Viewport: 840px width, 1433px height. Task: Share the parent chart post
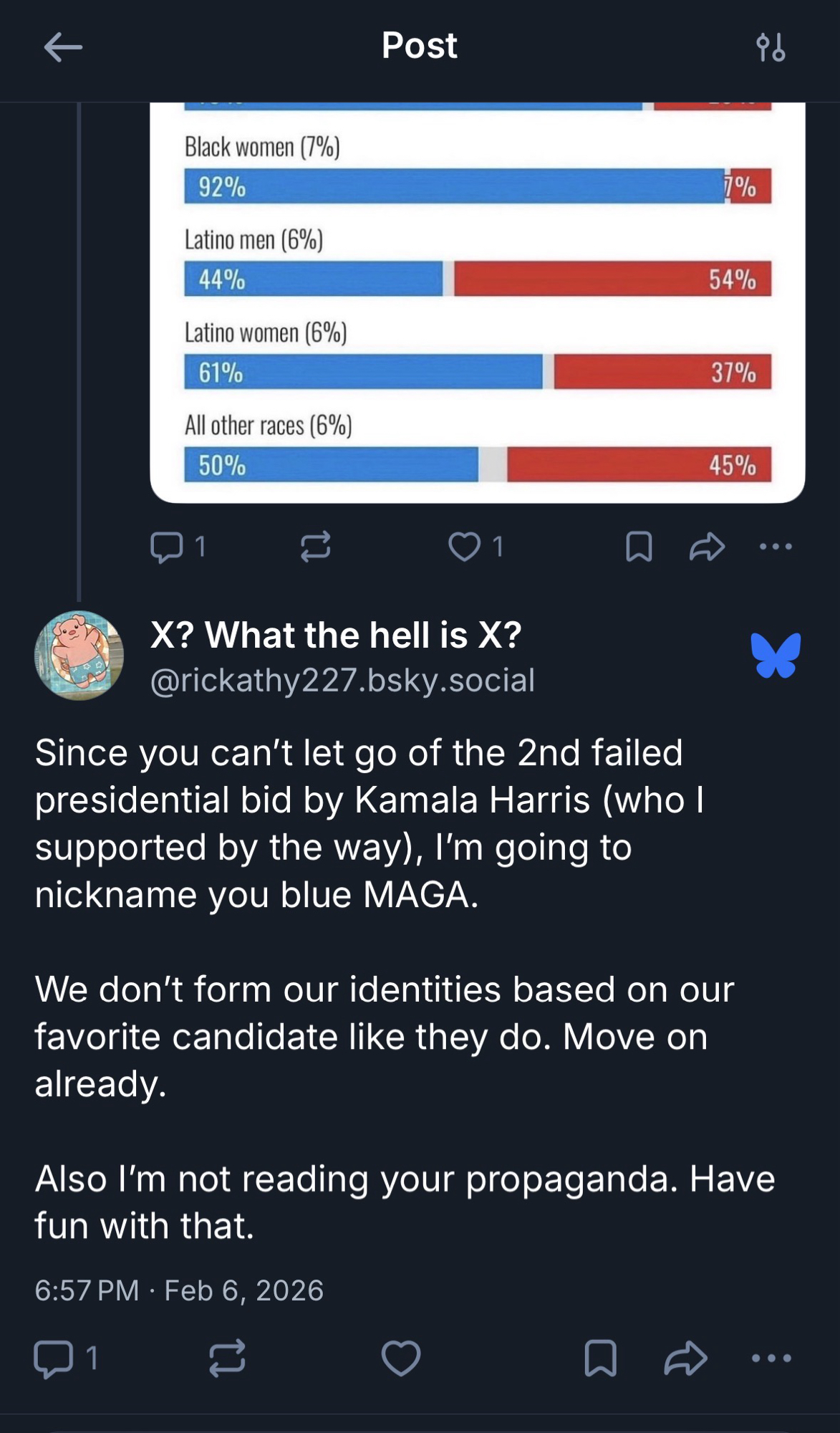(x=707, y=547)
